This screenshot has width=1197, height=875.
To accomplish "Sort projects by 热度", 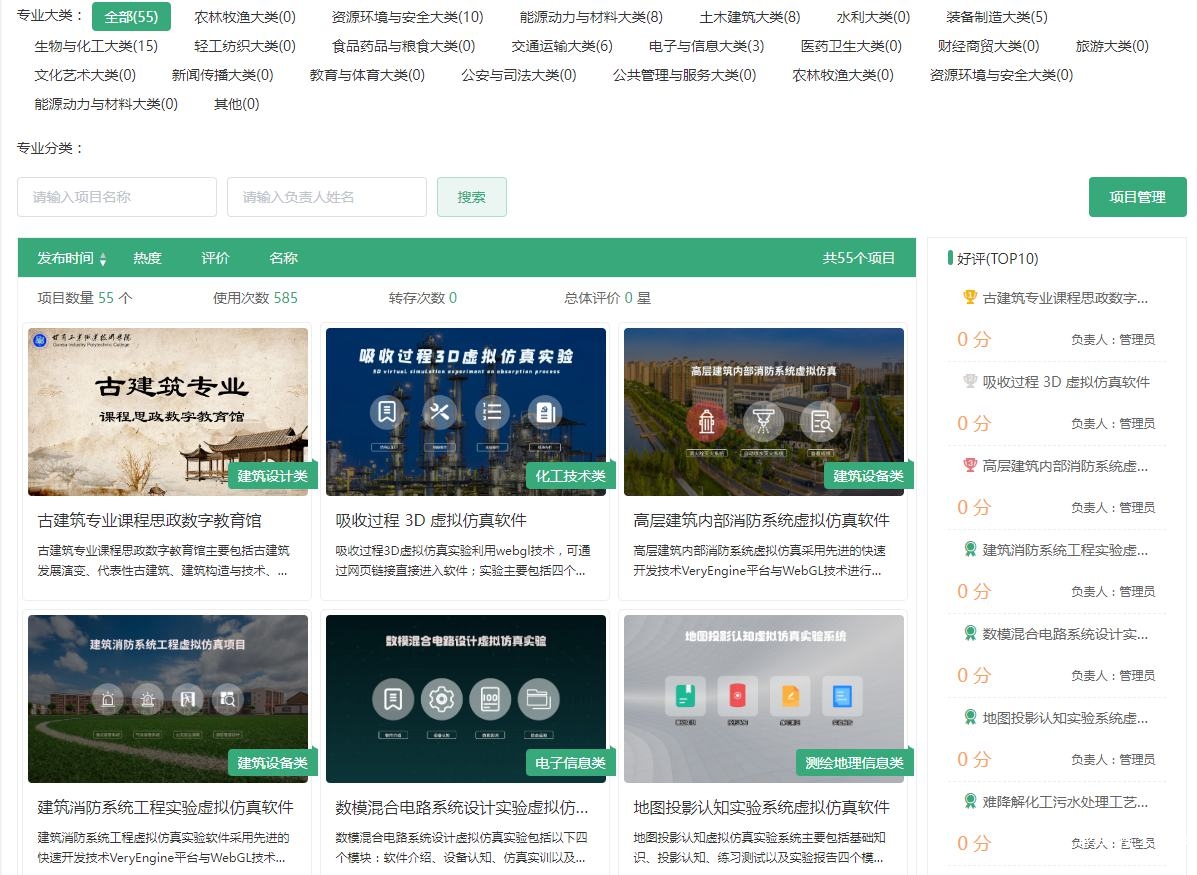I will pos(147,258).
